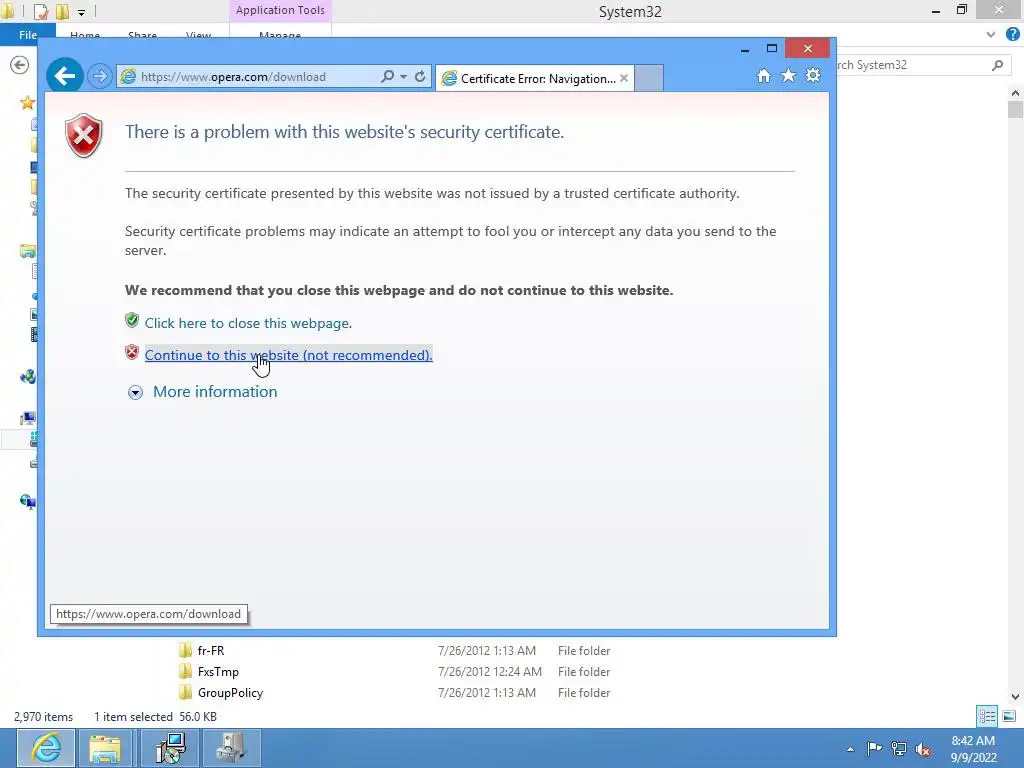Open the Server Manager taskbar icon
This screenshot has width=1024, height=768.
(x=231, y=748)
